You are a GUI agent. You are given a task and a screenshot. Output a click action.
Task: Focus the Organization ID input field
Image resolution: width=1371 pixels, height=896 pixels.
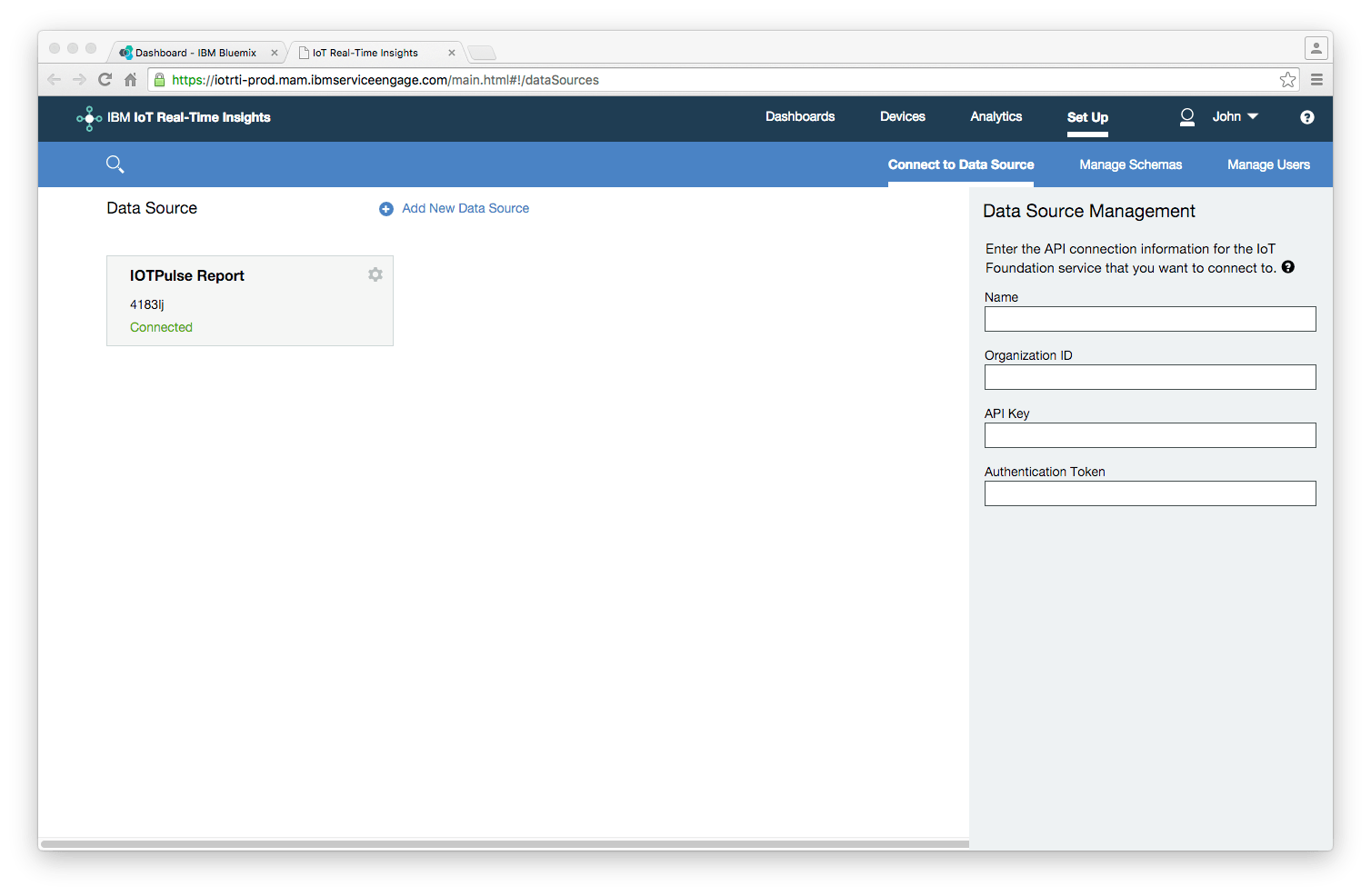1150,377
